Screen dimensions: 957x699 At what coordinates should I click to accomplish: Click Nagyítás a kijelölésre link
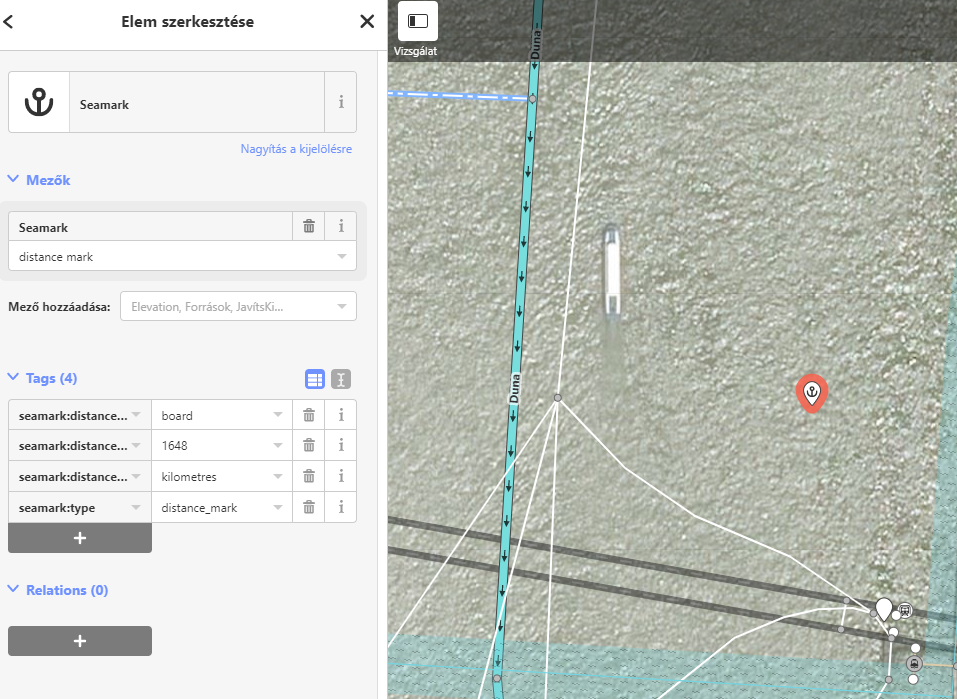pos(296,149)
